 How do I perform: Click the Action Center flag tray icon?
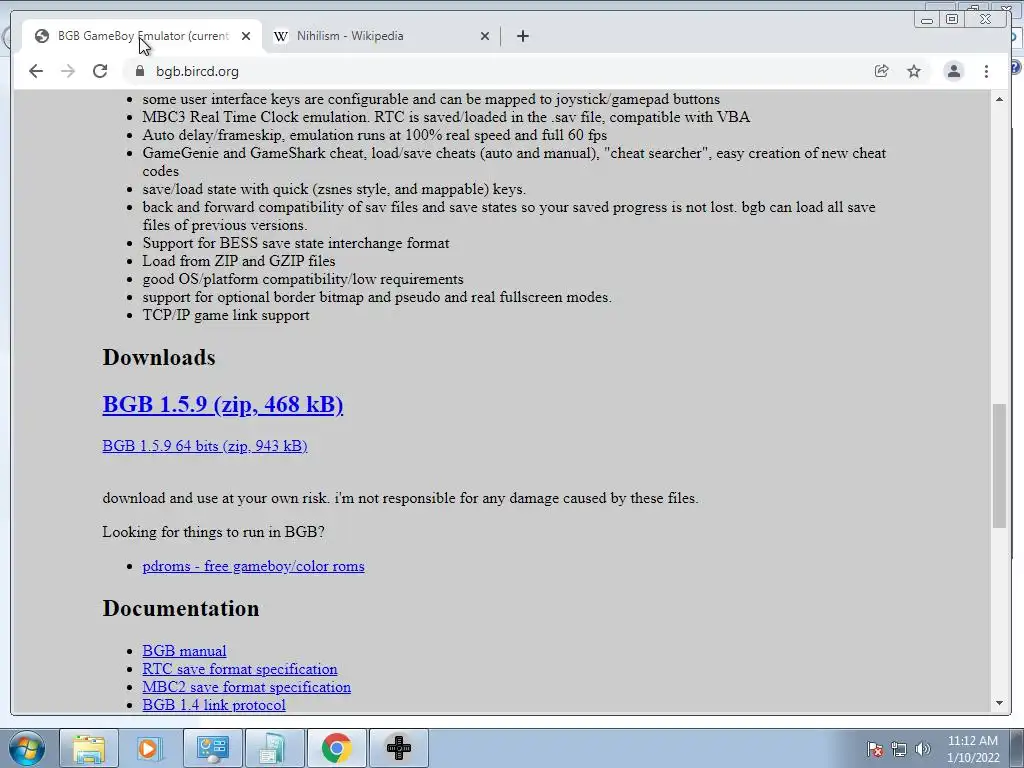tap(875, 749)
